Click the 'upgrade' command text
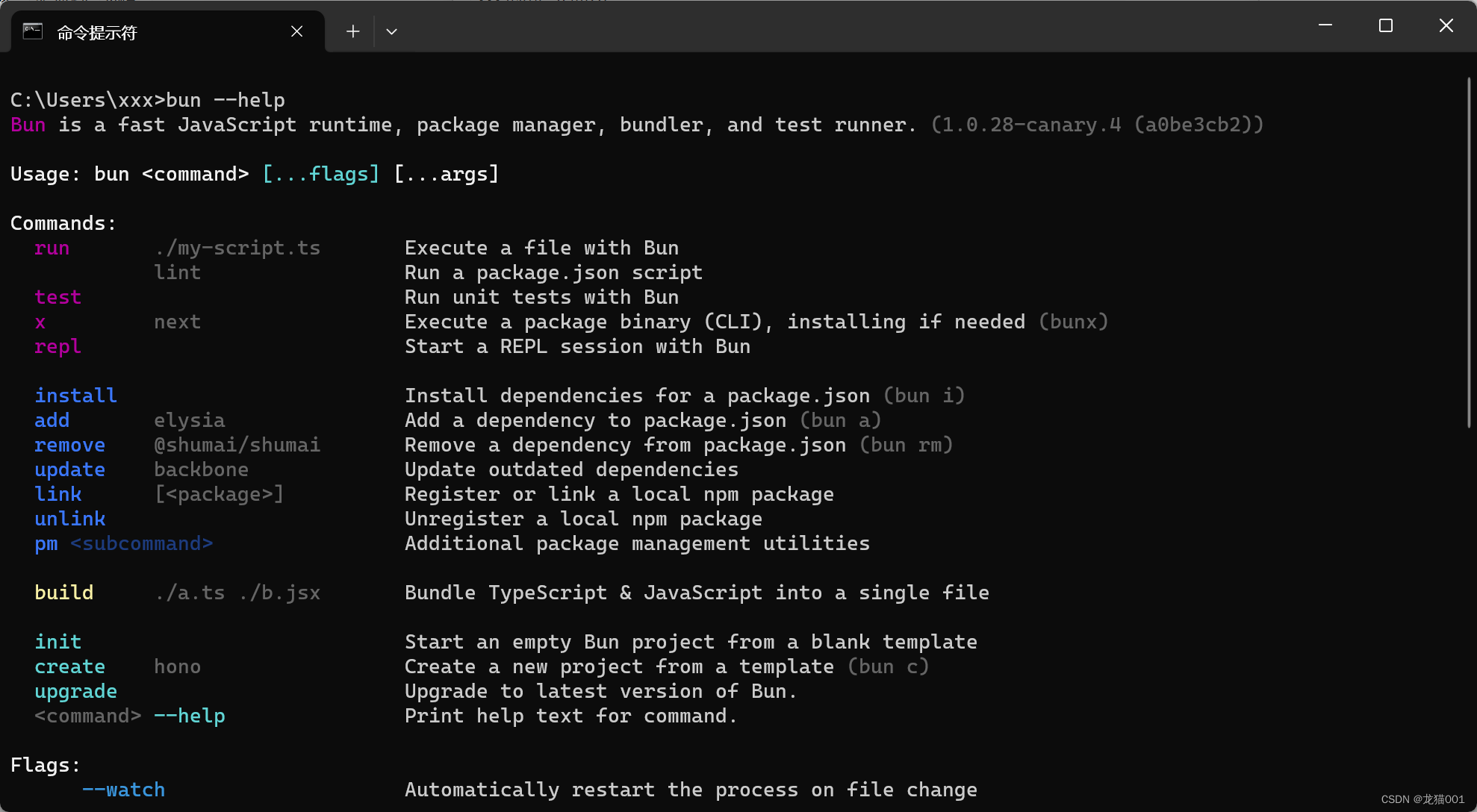 (x=75, y=691)
